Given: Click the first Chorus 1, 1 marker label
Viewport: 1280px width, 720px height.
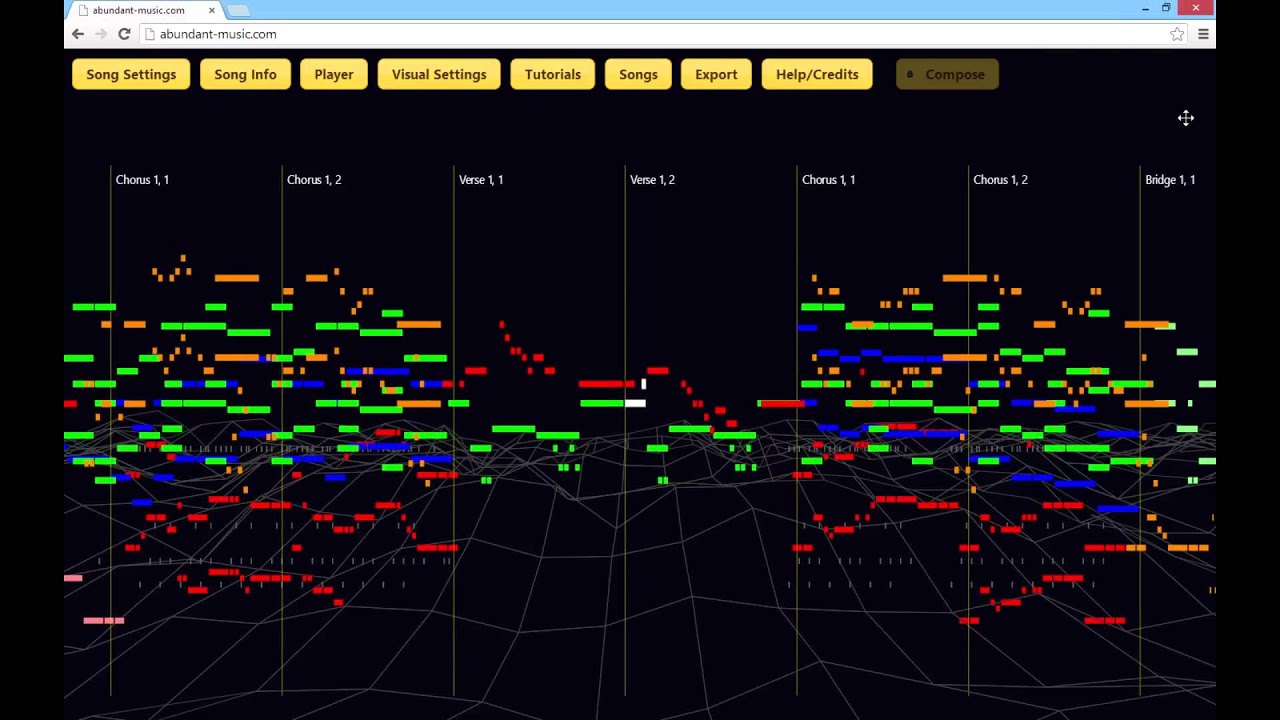Looking at the screenshot, I should (x=142, y=180).
